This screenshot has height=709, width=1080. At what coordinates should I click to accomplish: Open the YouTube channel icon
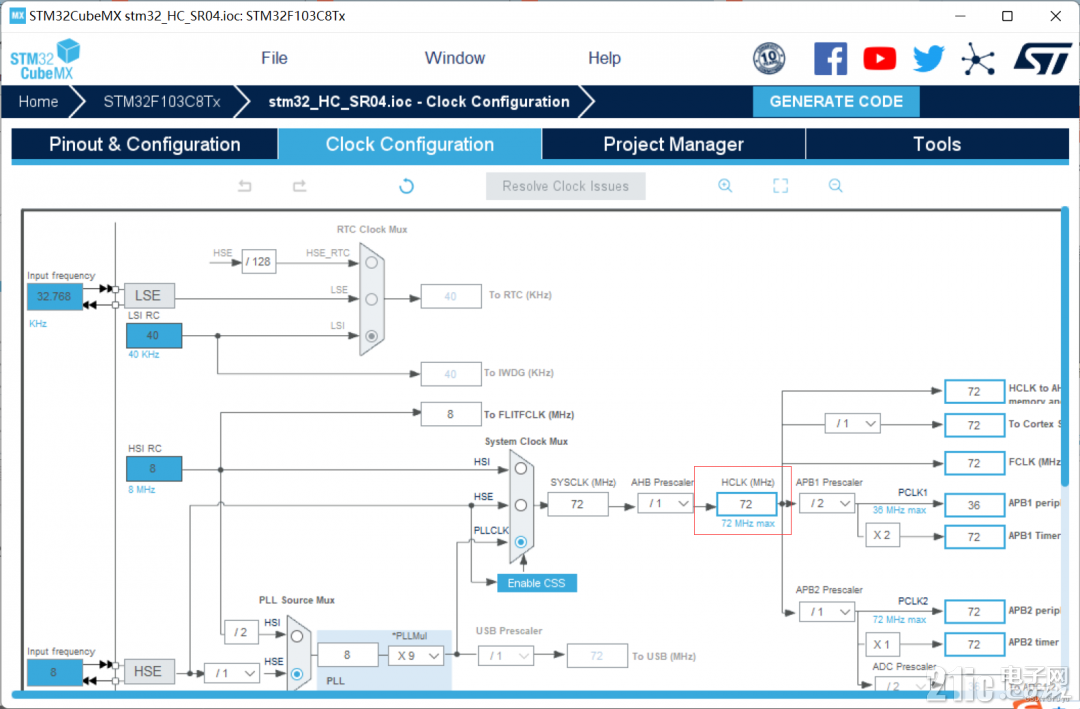pos(880,59)
